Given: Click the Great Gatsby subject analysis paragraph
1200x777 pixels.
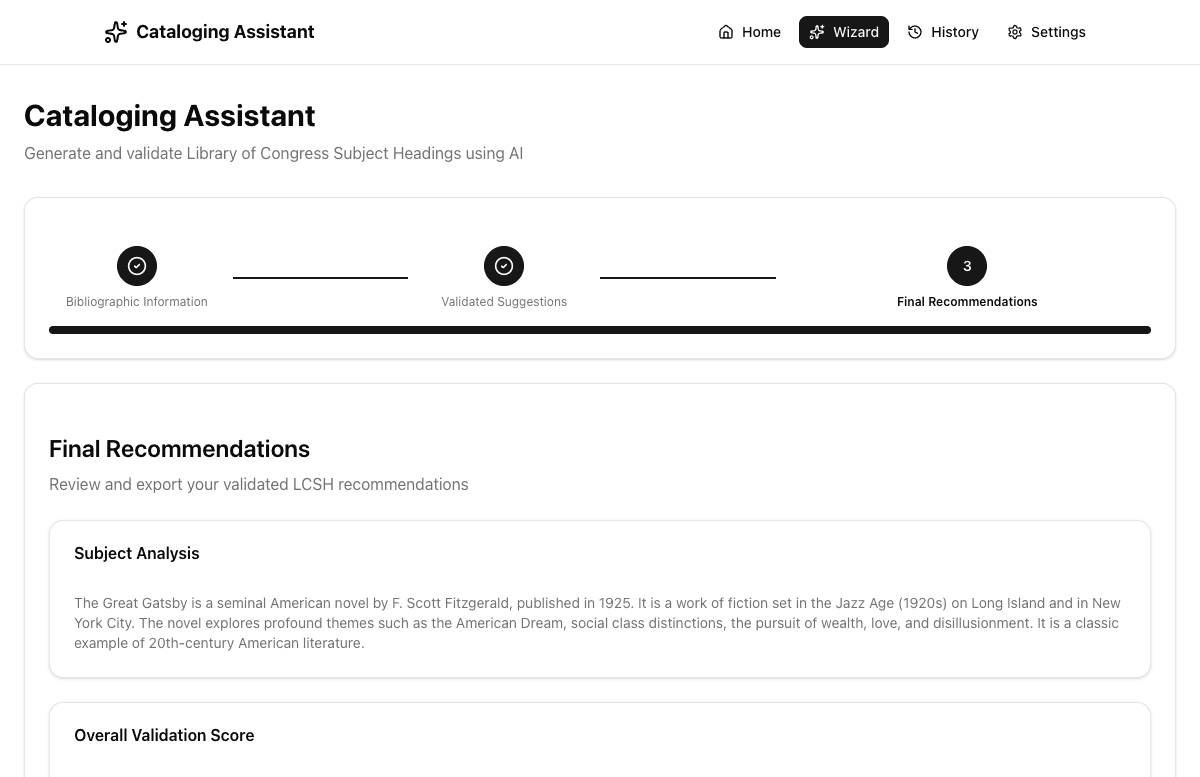Looking at the screenshot, I should click(597, 623).
